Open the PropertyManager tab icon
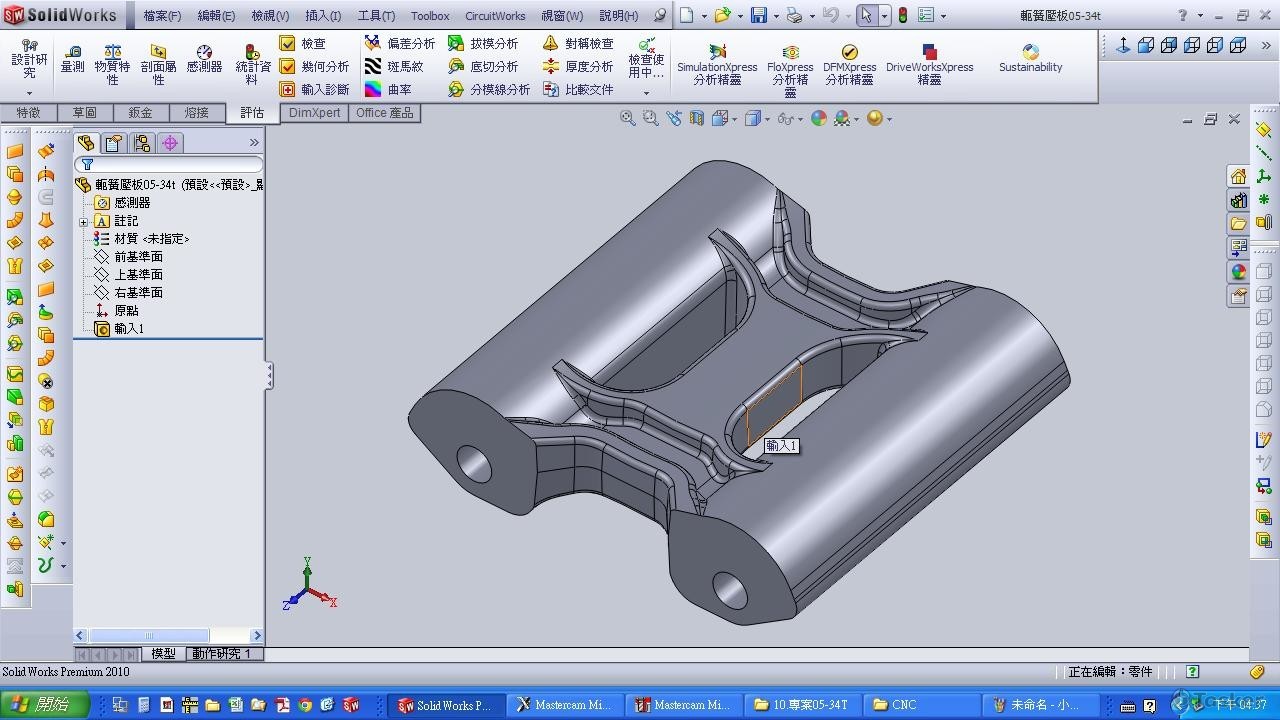Viewport: 1280px width, 720px height. (x=114, y=143)
